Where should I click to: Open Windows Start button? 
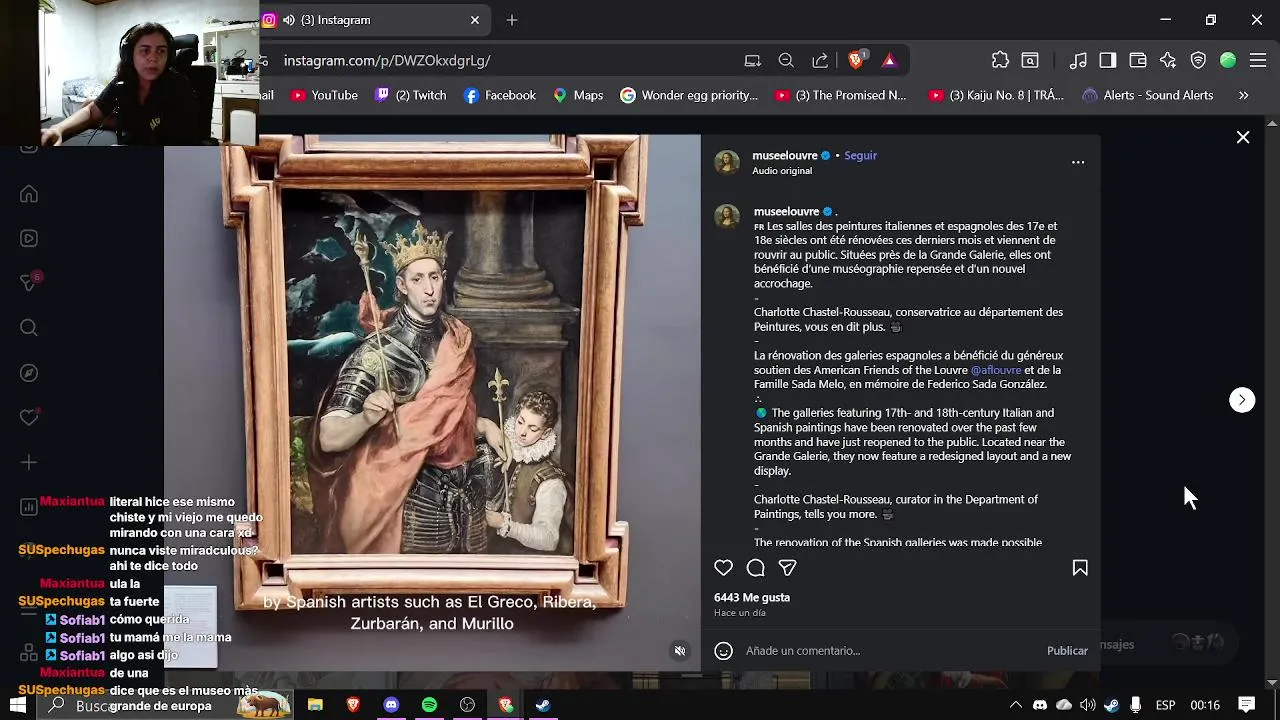(18, 705)
